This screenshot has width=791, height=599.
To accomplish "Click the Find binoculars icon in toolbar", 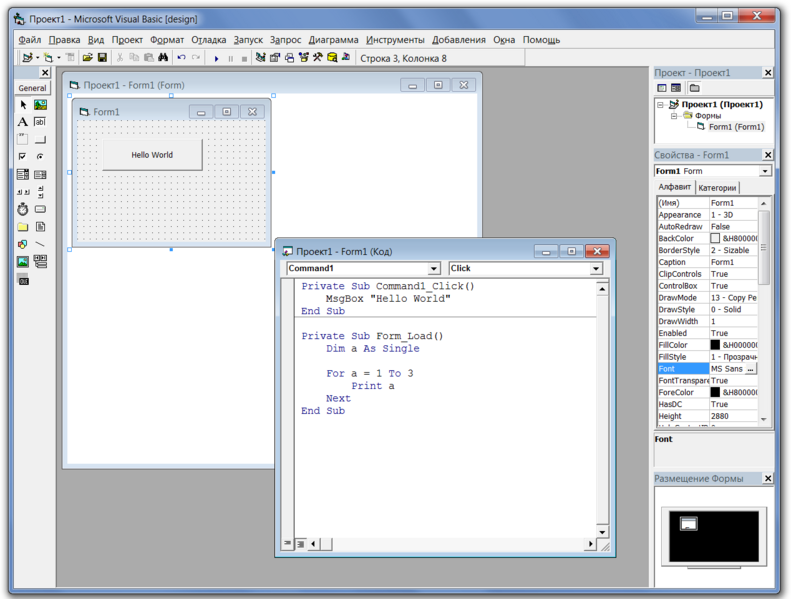I will pyautogui.click(x=163, y=58).
